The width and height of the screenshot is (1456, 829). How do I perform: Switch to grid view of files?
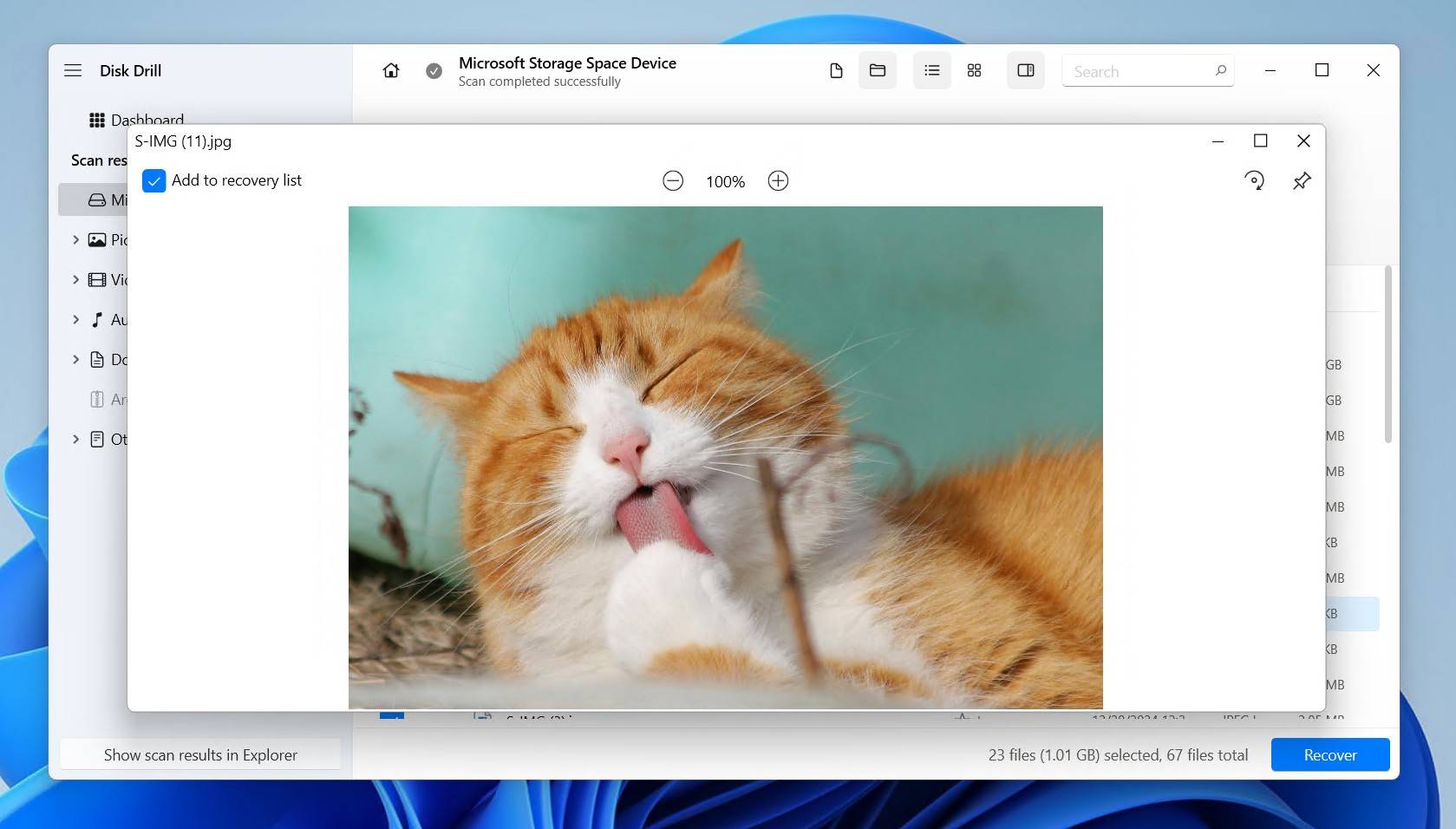click(x=974, y=70)
